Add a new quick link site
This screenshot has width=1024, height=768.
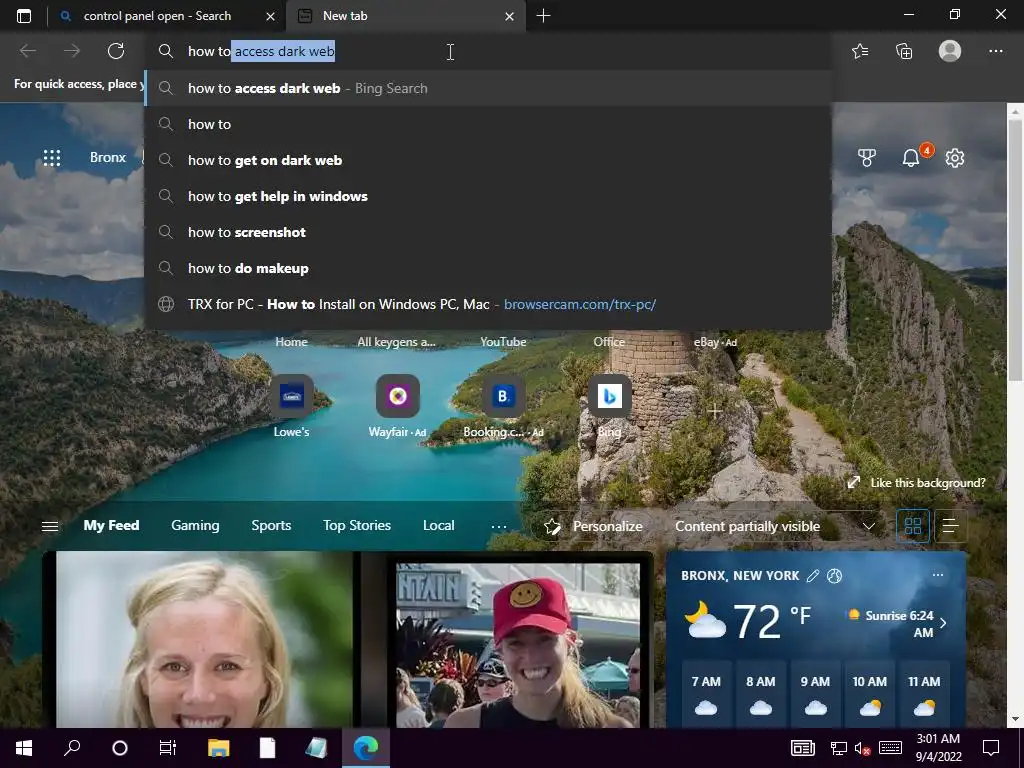(x=715, y=411)
